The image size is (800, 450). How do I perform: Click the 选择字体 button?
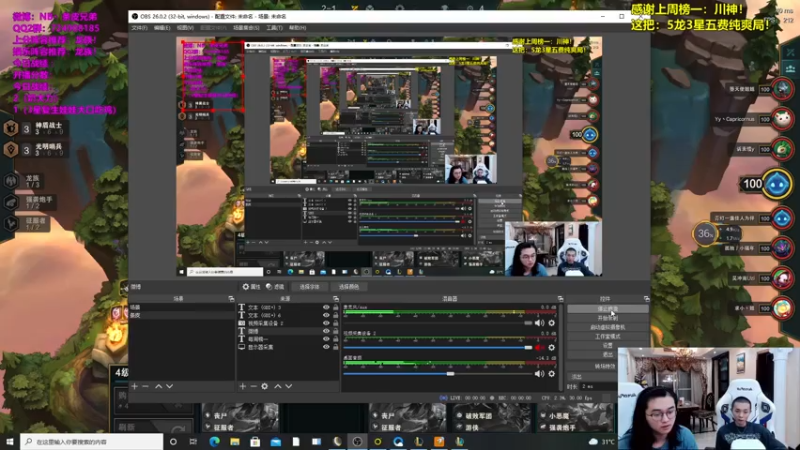309,287
